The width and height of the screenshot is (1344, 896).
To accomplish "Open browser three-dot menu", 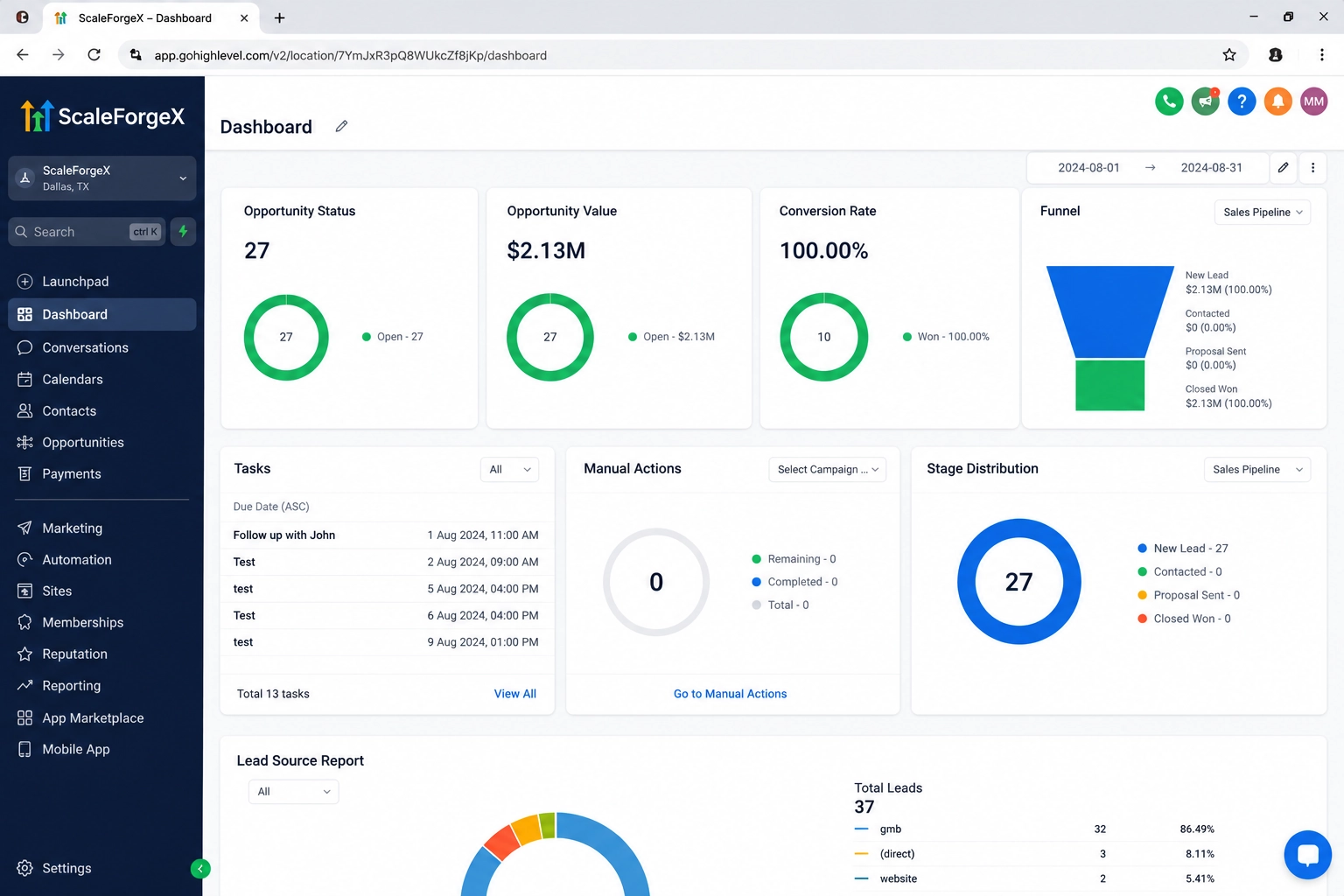I will (x=1321, y=55).
